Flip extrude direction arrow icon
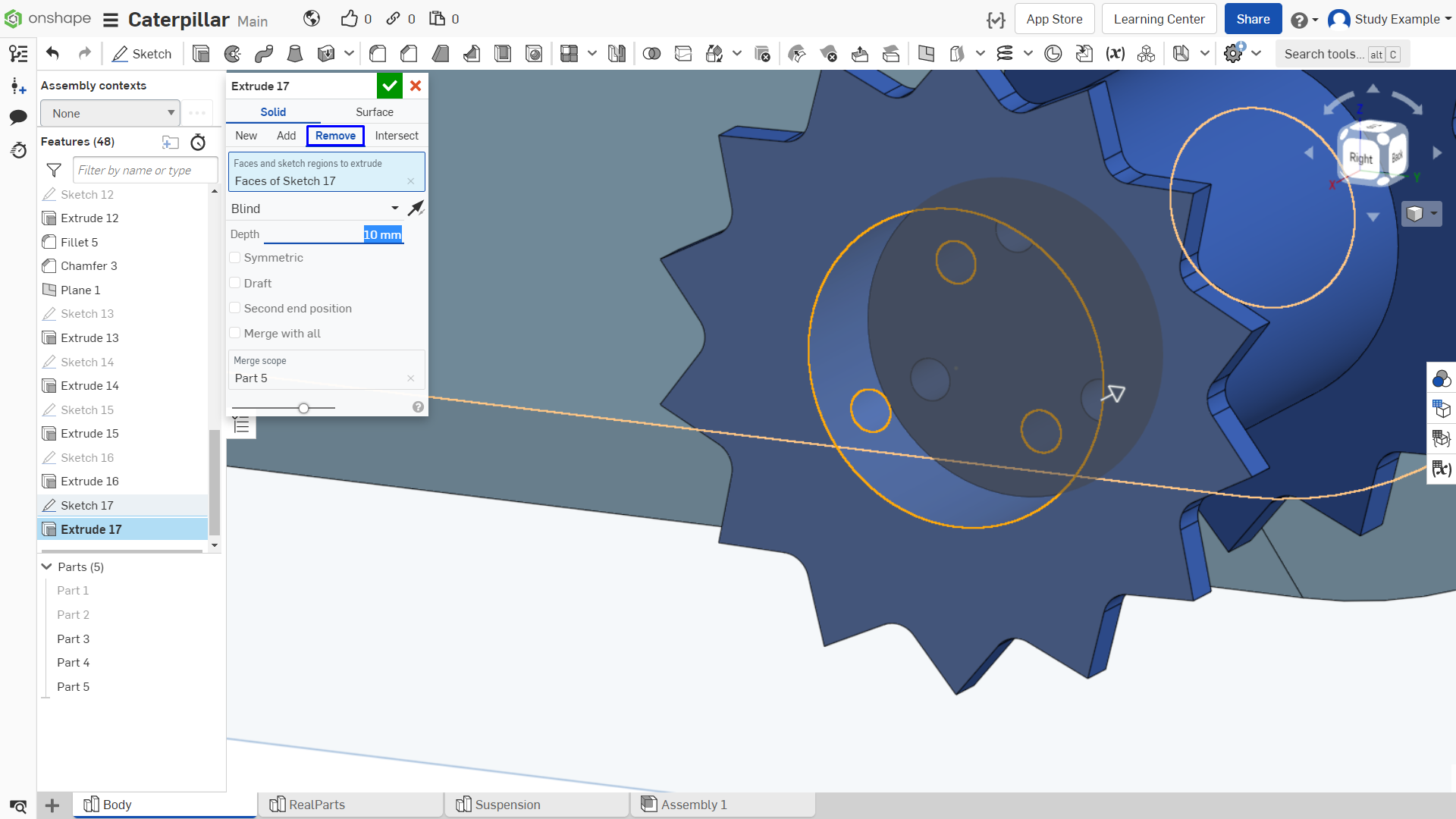Viewport: 1456px width, 819px height. click(416, 208)
